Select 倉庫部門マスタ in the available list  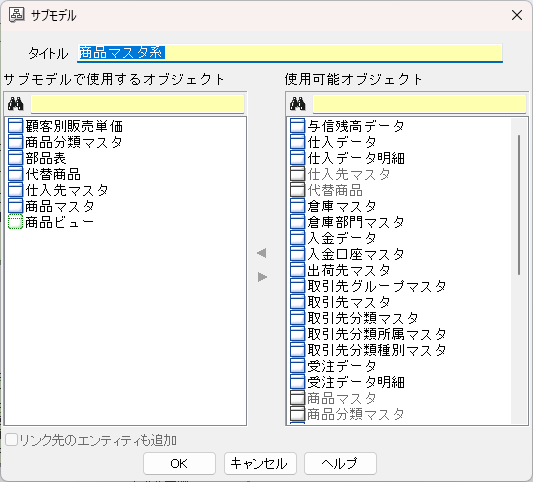[356, 222]
